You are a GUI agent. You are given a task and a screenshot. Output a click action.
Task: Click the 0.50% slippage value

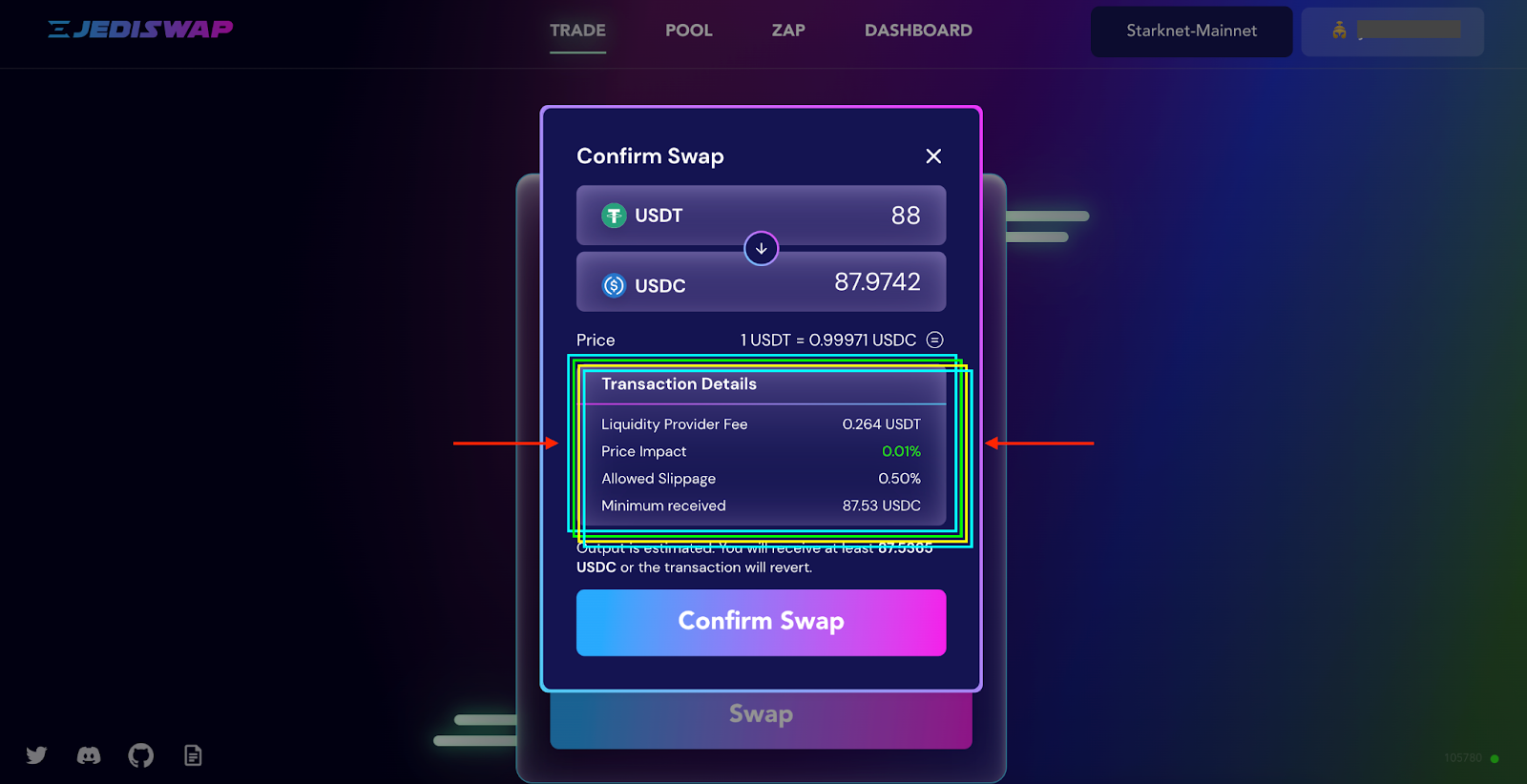(899, 479)
